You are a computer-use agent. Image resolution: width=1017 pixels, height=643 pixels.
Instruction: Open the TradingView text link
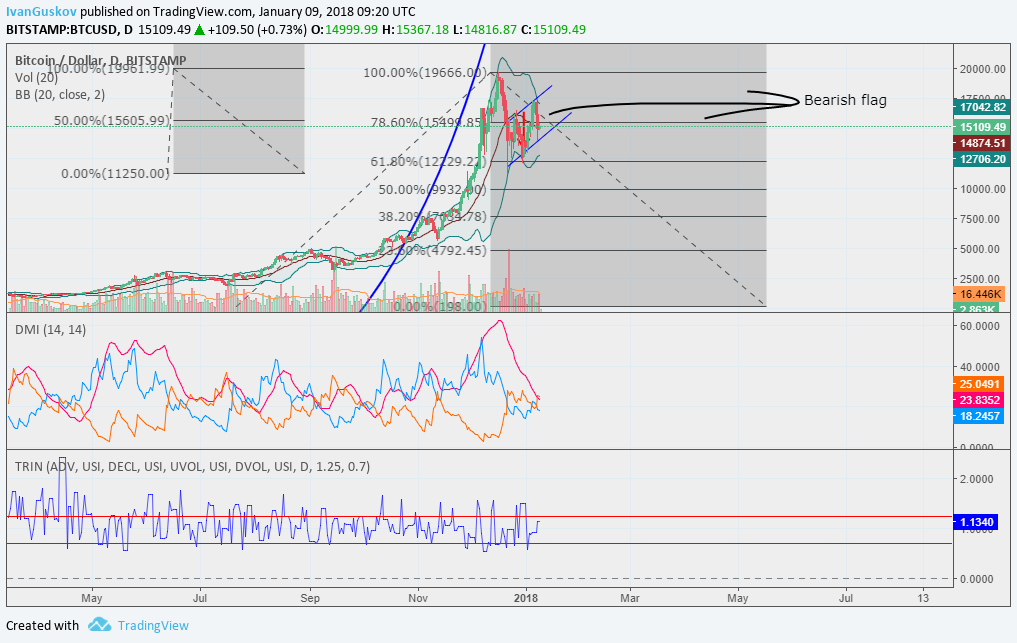(153, 625)
